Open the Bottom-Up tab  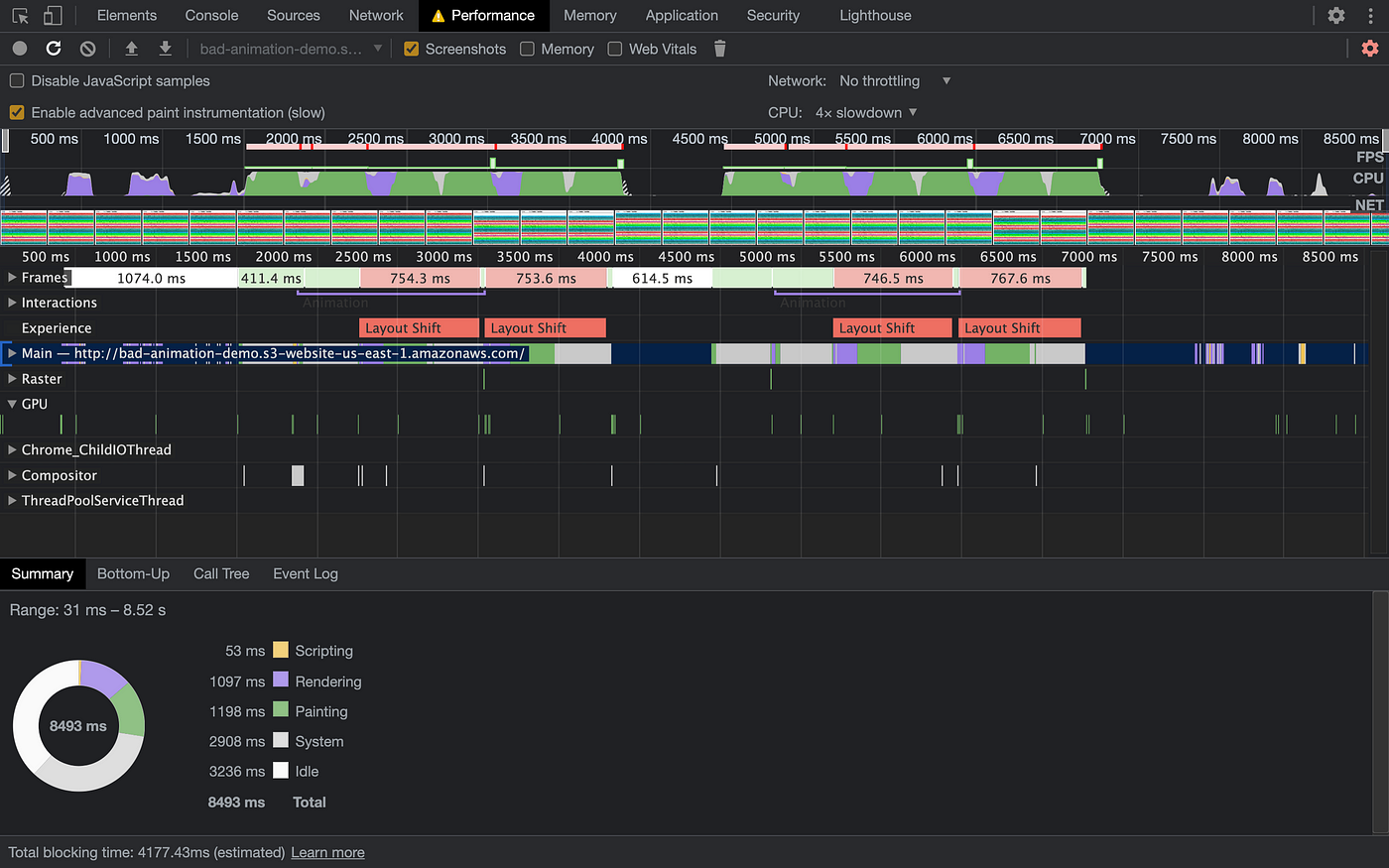coord(133,574)
